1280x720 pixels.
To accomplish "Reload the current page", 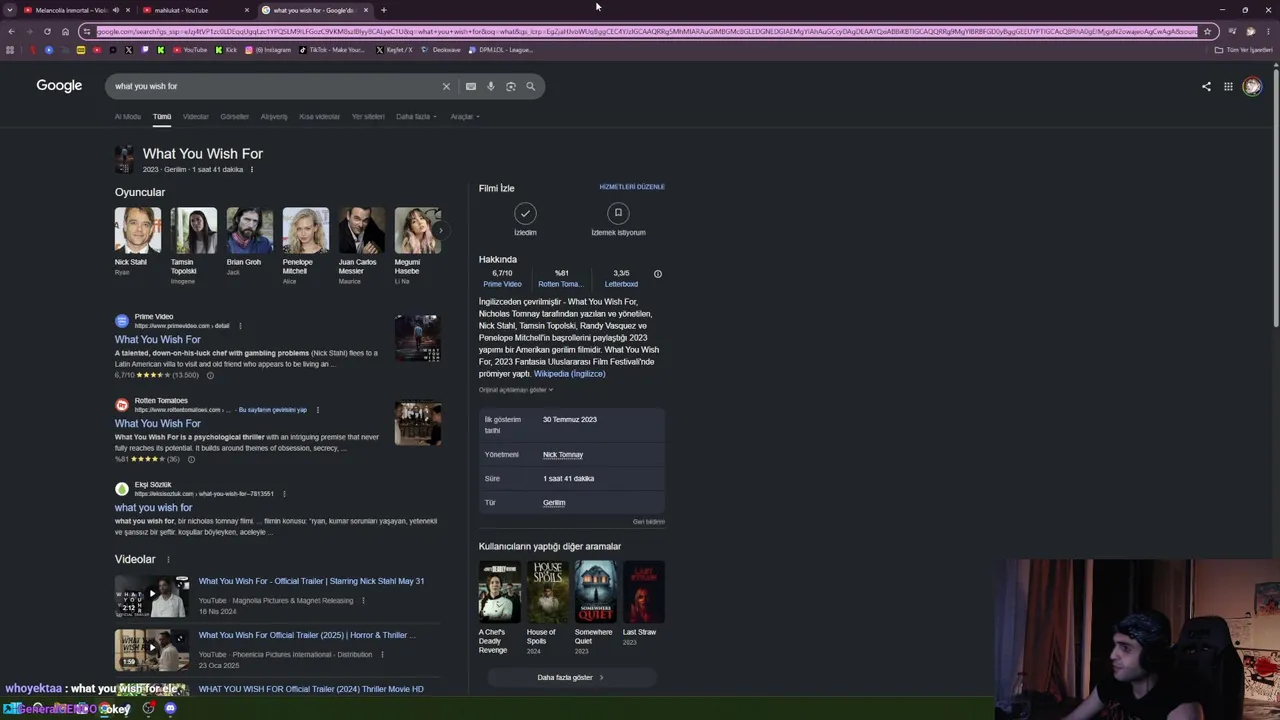I will [x=47, y=31].
